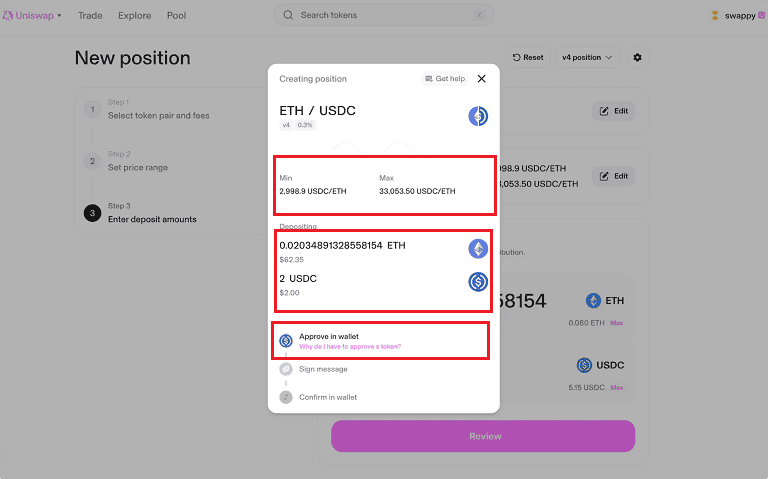
Task: Open the Uniswap logo menu
Action: click(x=32, y=16)
